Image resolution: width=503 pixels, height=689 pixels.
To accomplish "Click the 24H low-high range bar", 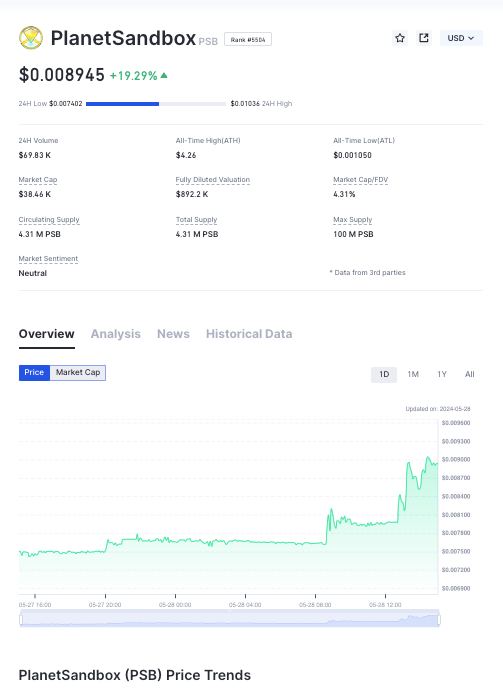I will click(156, 104).
